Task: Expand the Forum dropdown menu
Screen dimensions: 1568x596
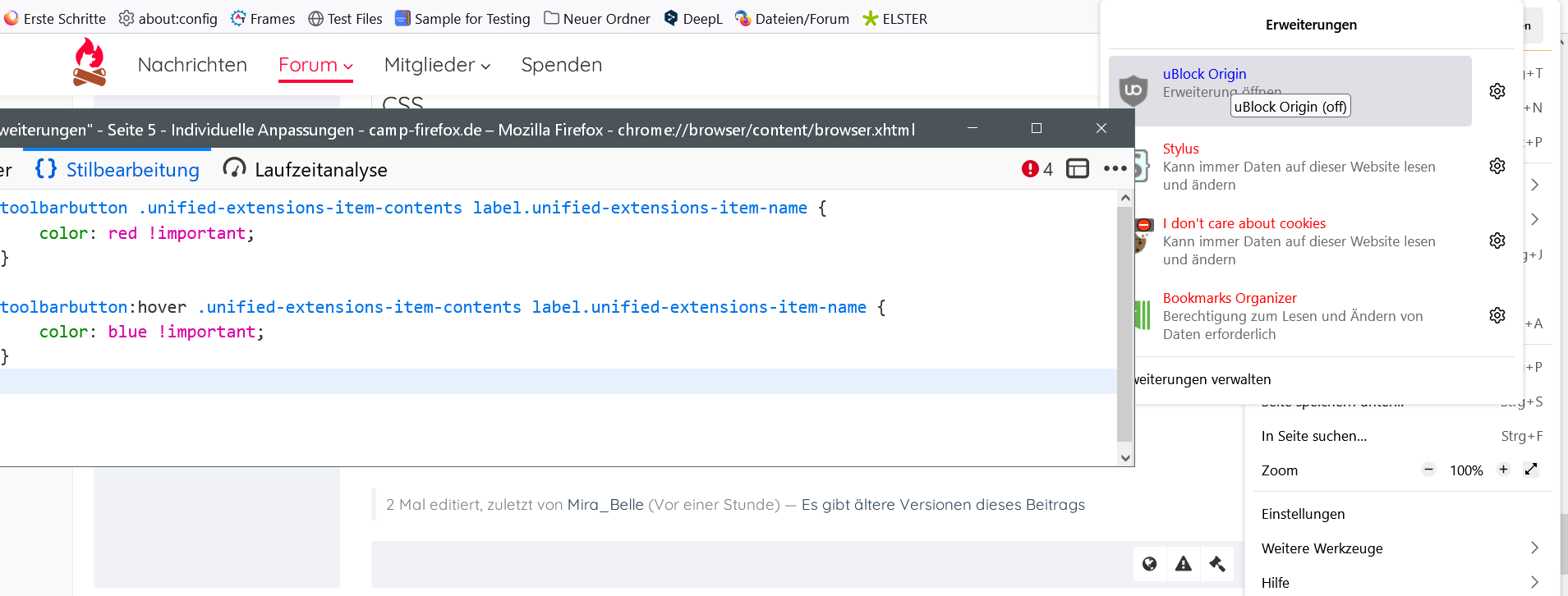Action: tap(315, 65)
